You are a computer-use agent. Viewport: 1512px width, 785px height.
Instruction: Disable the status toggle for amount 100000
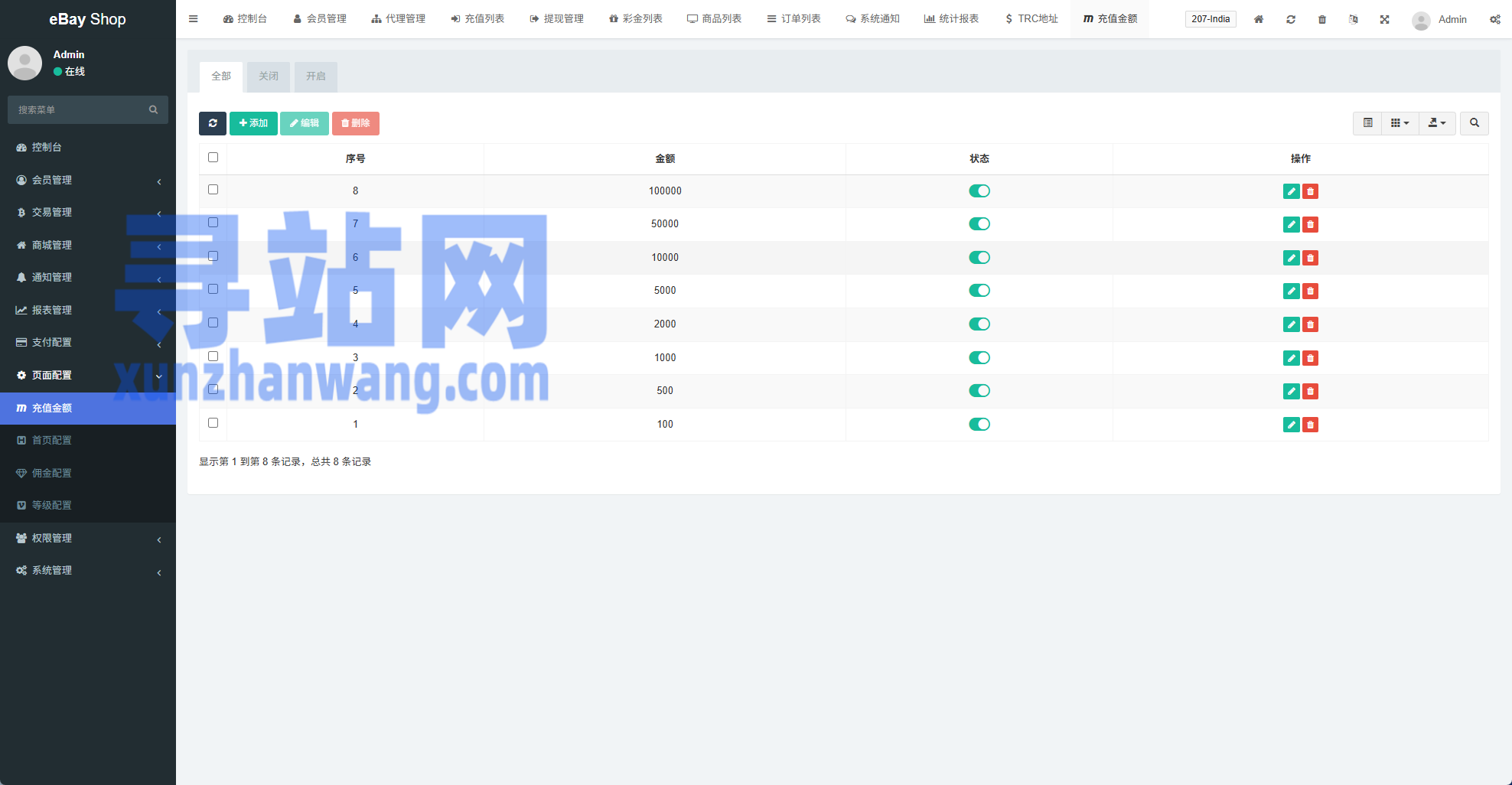click(x=979, y=191)
